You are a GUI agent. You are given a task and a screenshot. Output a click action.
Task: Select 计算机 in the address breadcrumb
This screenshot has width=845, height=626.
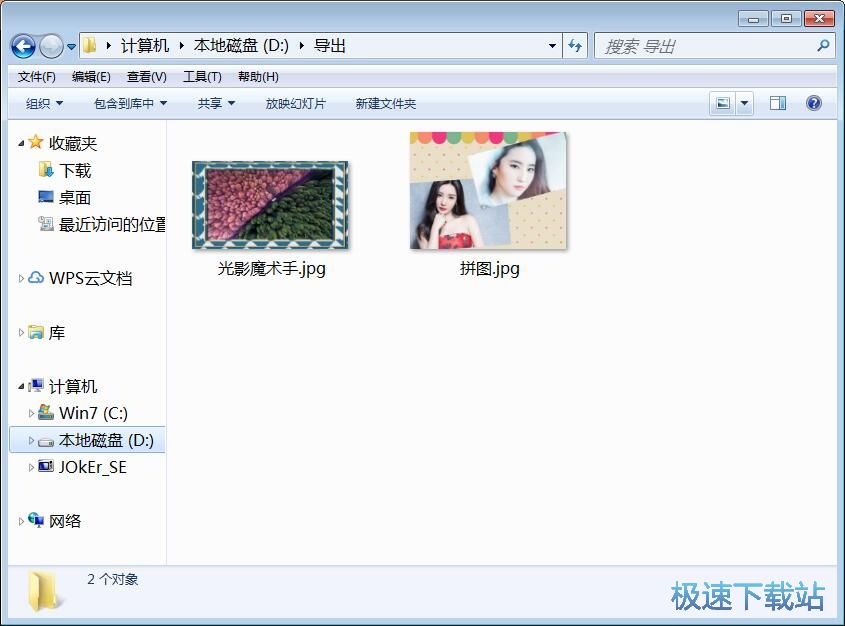[x=144, y=46]
